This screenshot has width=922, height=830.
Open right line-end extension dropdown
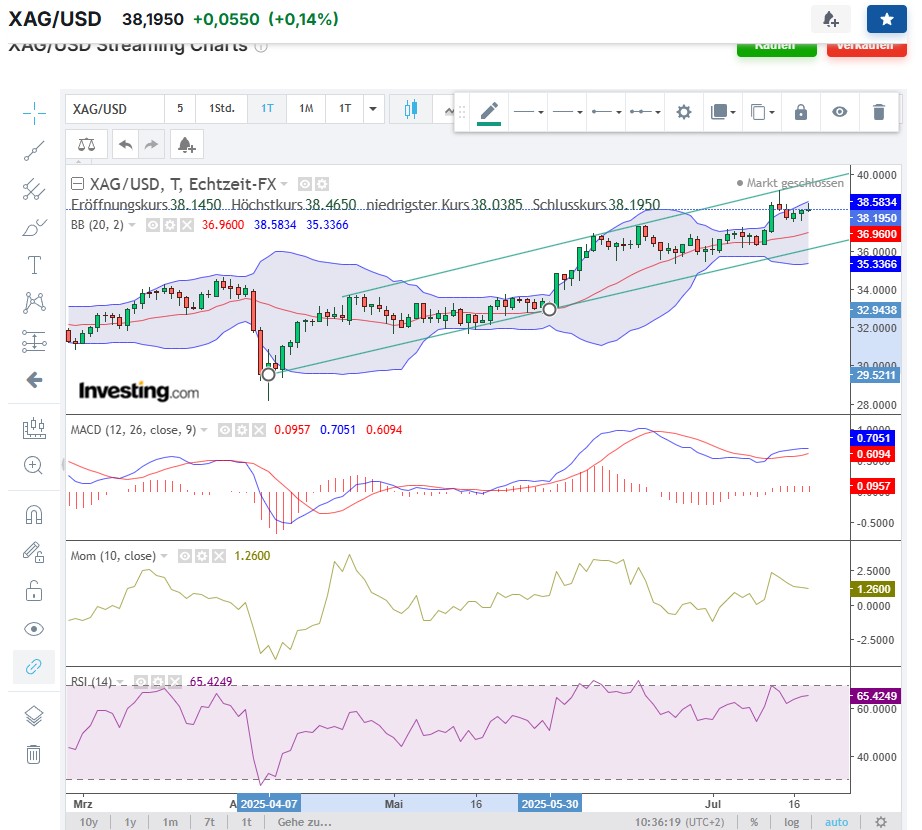pyautogui.click(x=645, y=112)
